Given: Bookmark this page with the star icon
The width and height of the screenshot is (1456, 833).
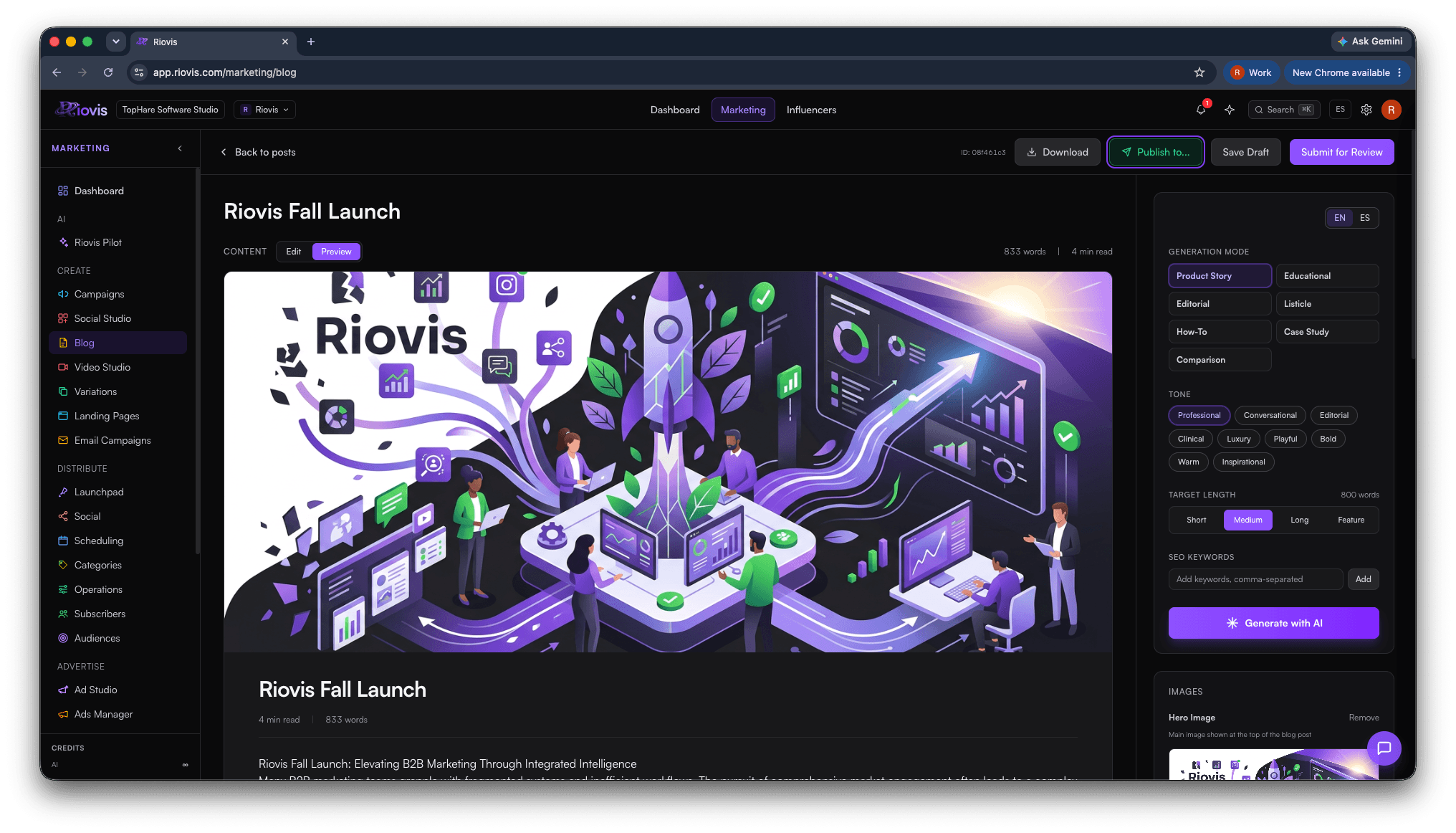Looking at the screenshot, I should [1199, 72].
